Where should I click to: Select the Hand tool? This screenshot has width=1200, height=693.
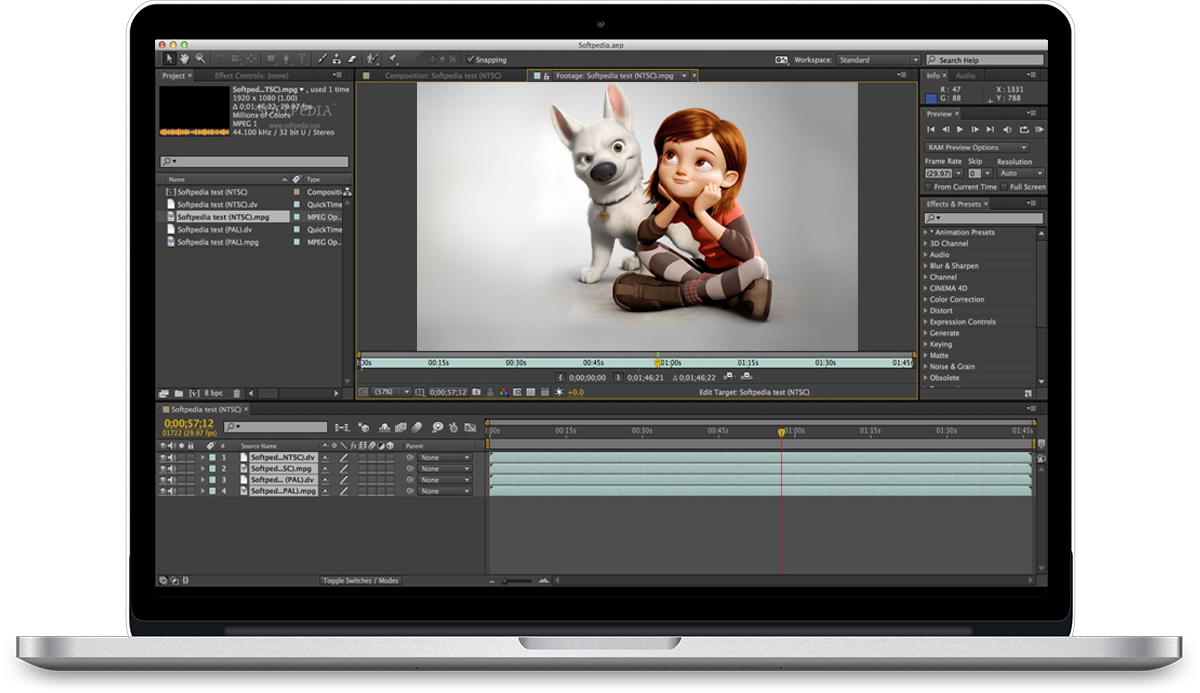click(185, 59)
